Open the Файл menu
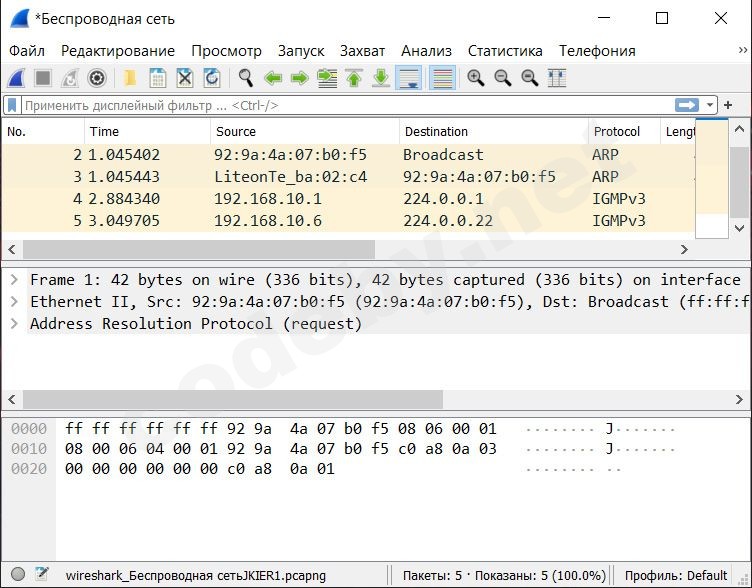This screenshot has width=752, height=588. tap(27, 51)
